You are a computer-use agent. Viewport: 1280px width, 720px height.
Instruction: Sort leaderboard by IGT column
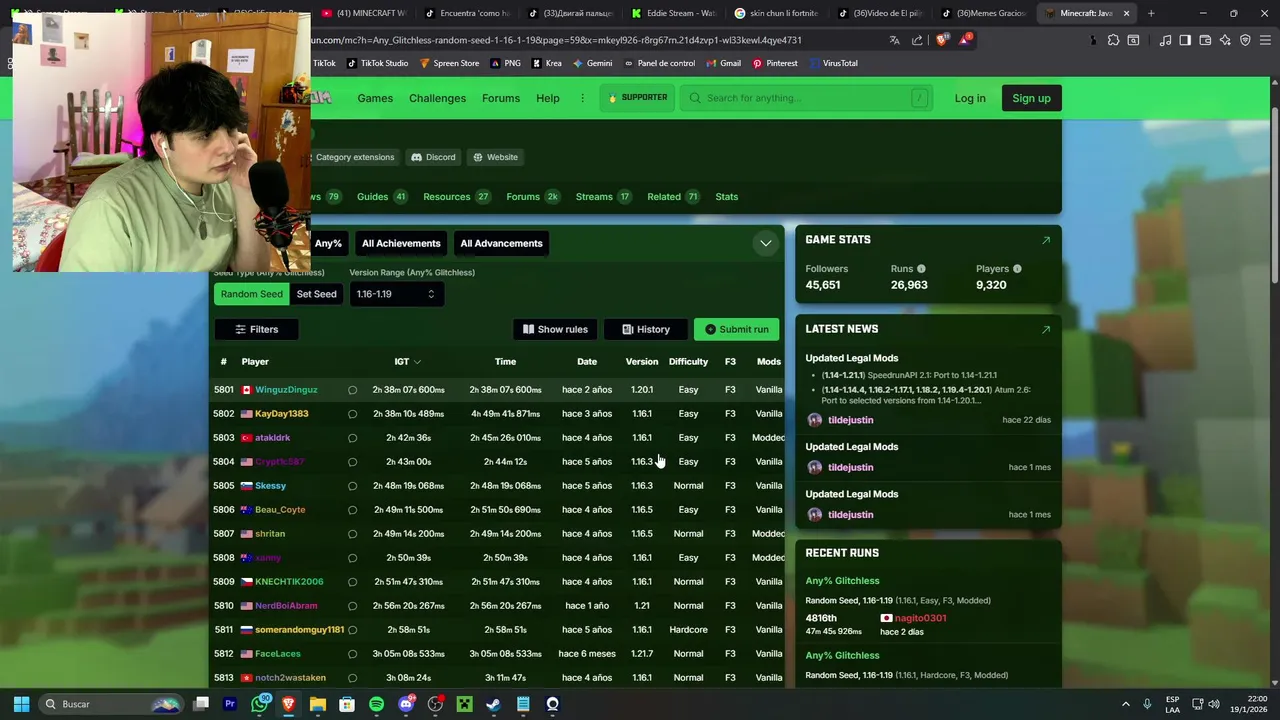[x=407, y=361]
